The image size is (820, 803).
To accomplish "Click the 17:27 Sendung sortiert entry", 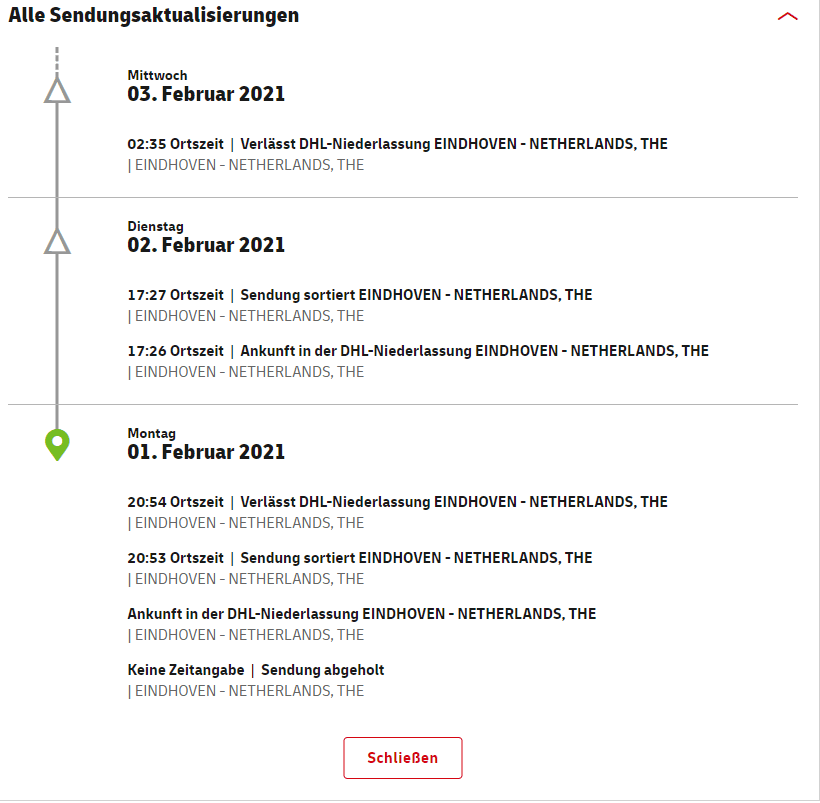I will 360,306.
